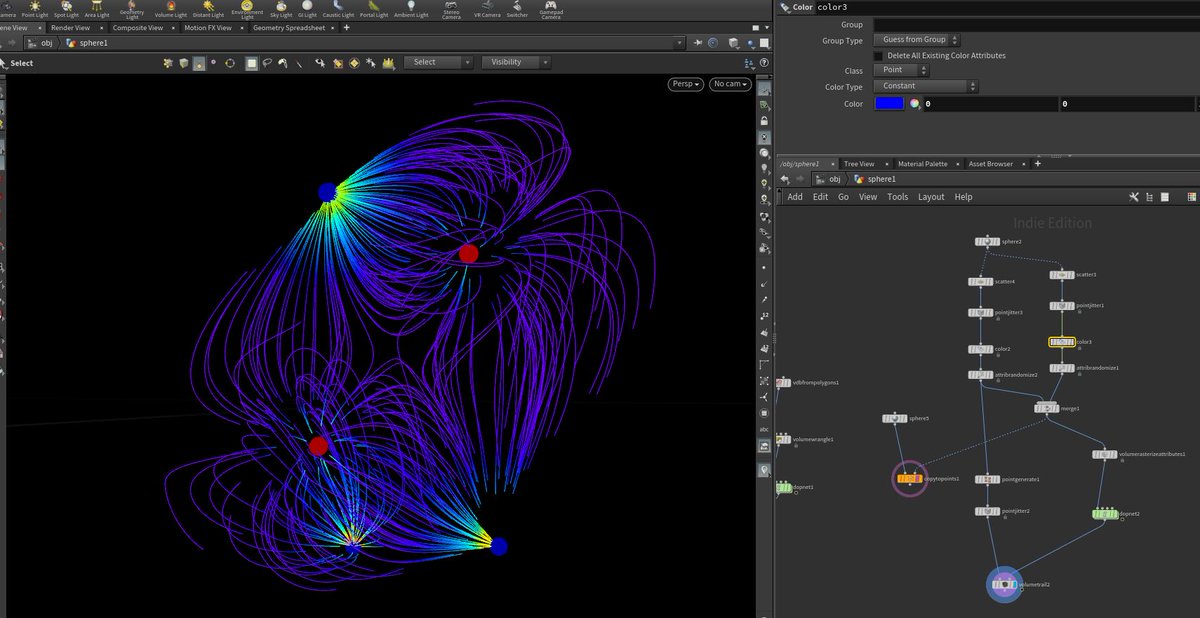The width and height of the screenshot is (1200, 618).
Task: Switch to the Tree View tab
Action: tap(859, 163)
